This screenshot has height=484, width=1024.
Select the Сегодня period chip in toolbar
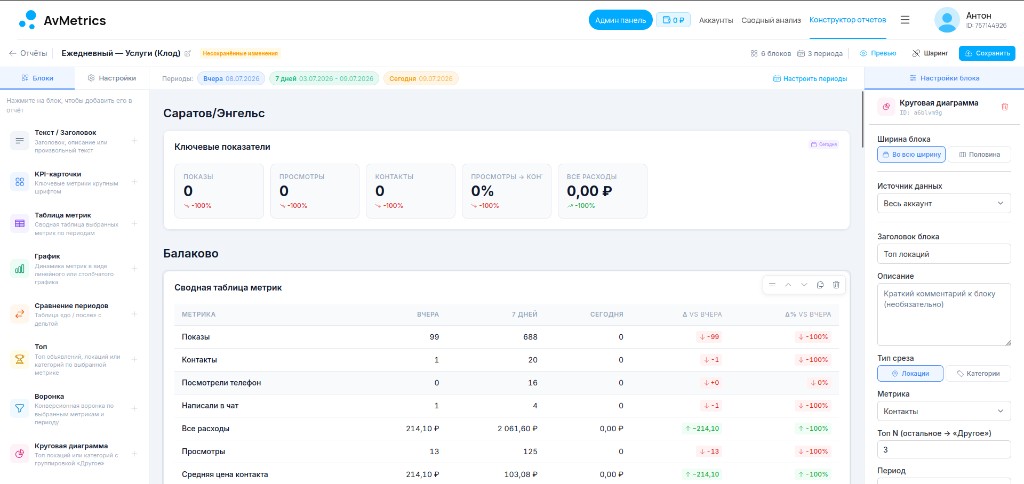tap(421, 78)
